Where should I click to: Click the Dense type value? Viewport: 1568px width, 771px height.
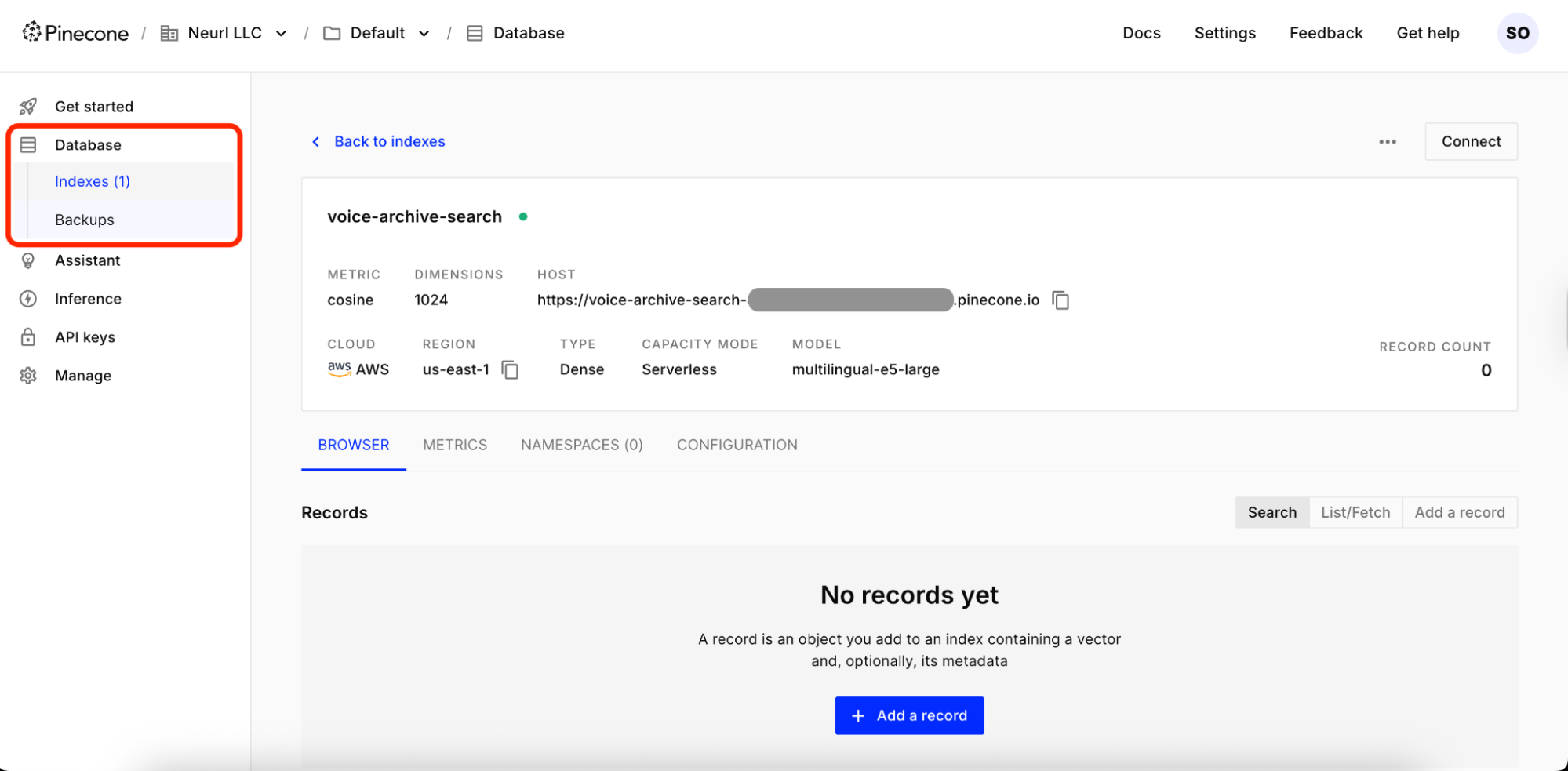point(582,369)
